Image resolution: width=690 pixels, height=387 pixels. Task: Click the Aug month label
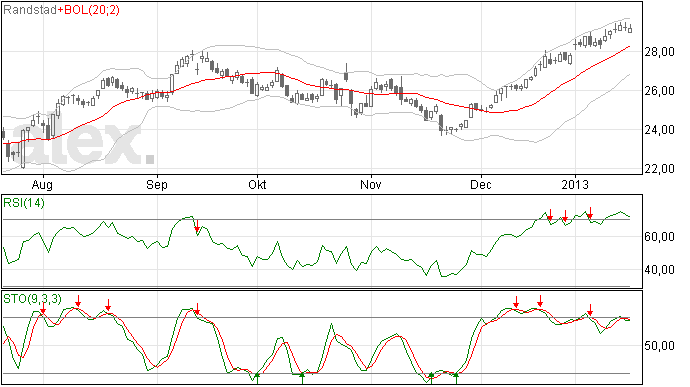42,185
